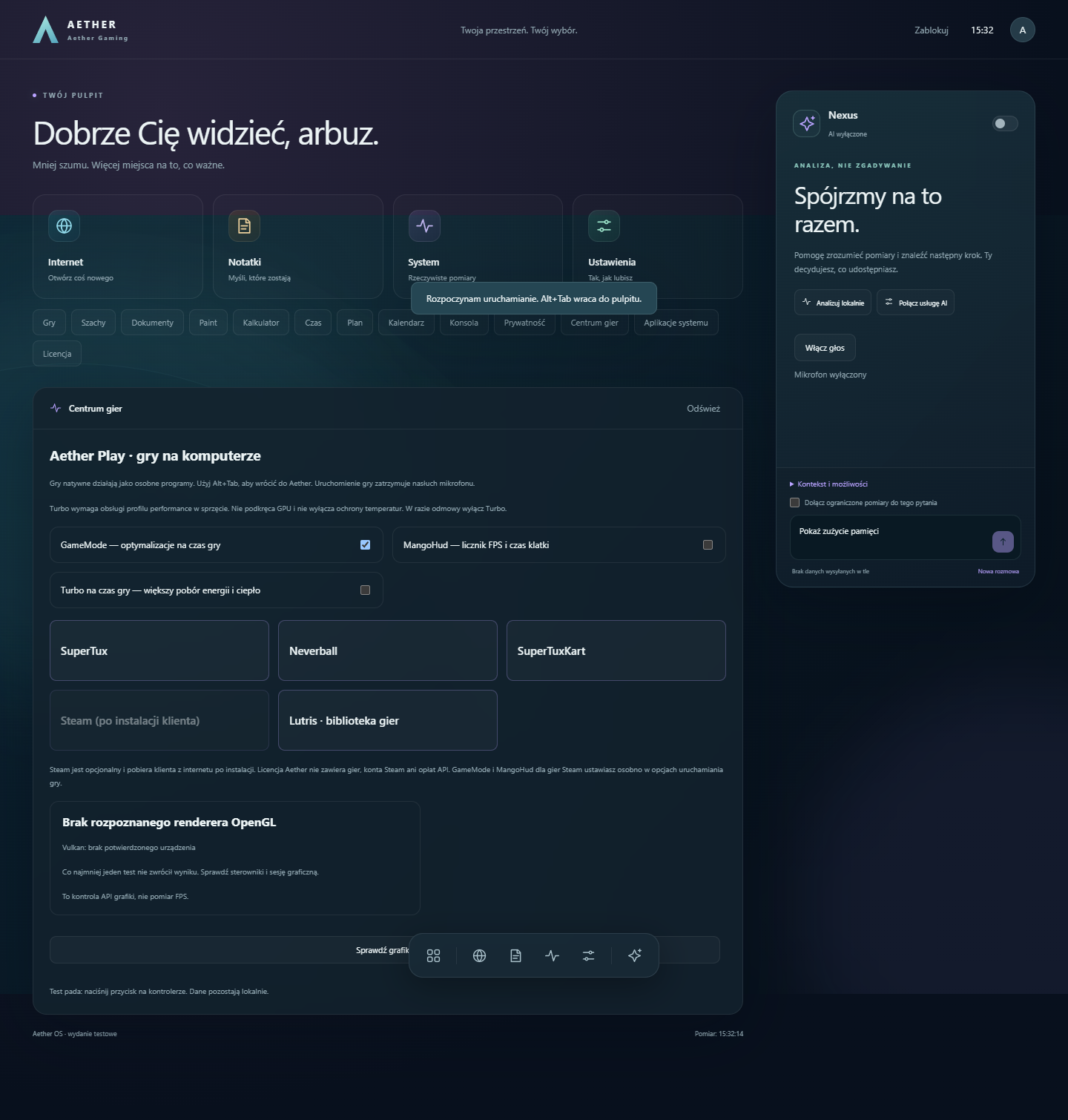Click Analizuj lokalnie button
This screenshot has width=1068, height=1120.
[x=833, y=303]
